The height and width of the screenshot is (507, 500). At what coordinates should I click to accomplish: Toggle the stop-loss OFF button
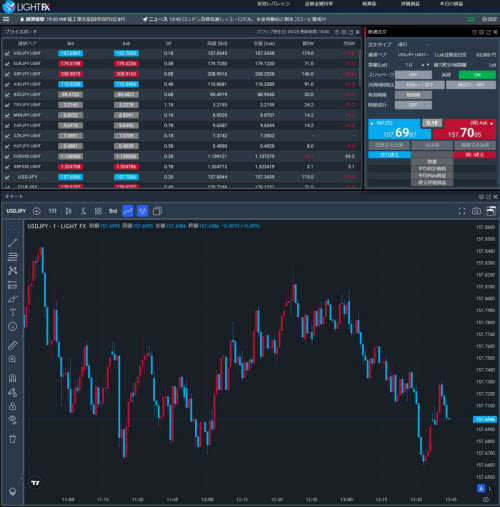471,85
